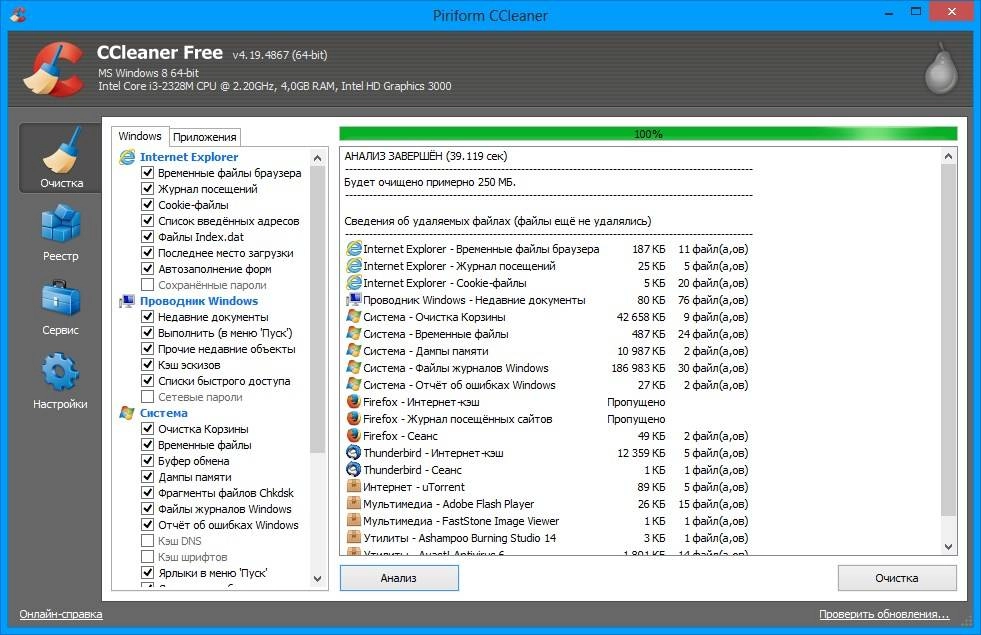Uncheck Очистка Корзины checkbox
981x635 pixels.
(148, 429)
